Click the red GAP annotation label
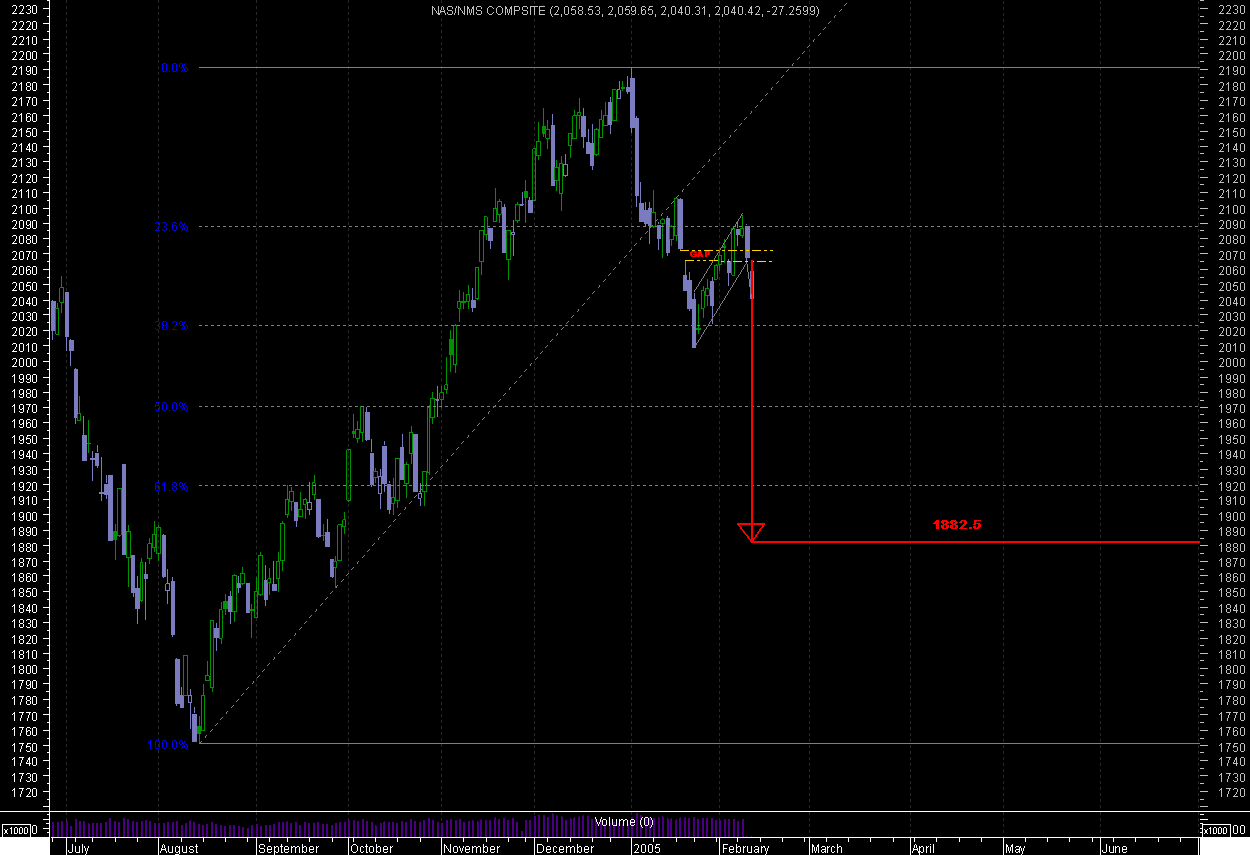 pos(700,254)
